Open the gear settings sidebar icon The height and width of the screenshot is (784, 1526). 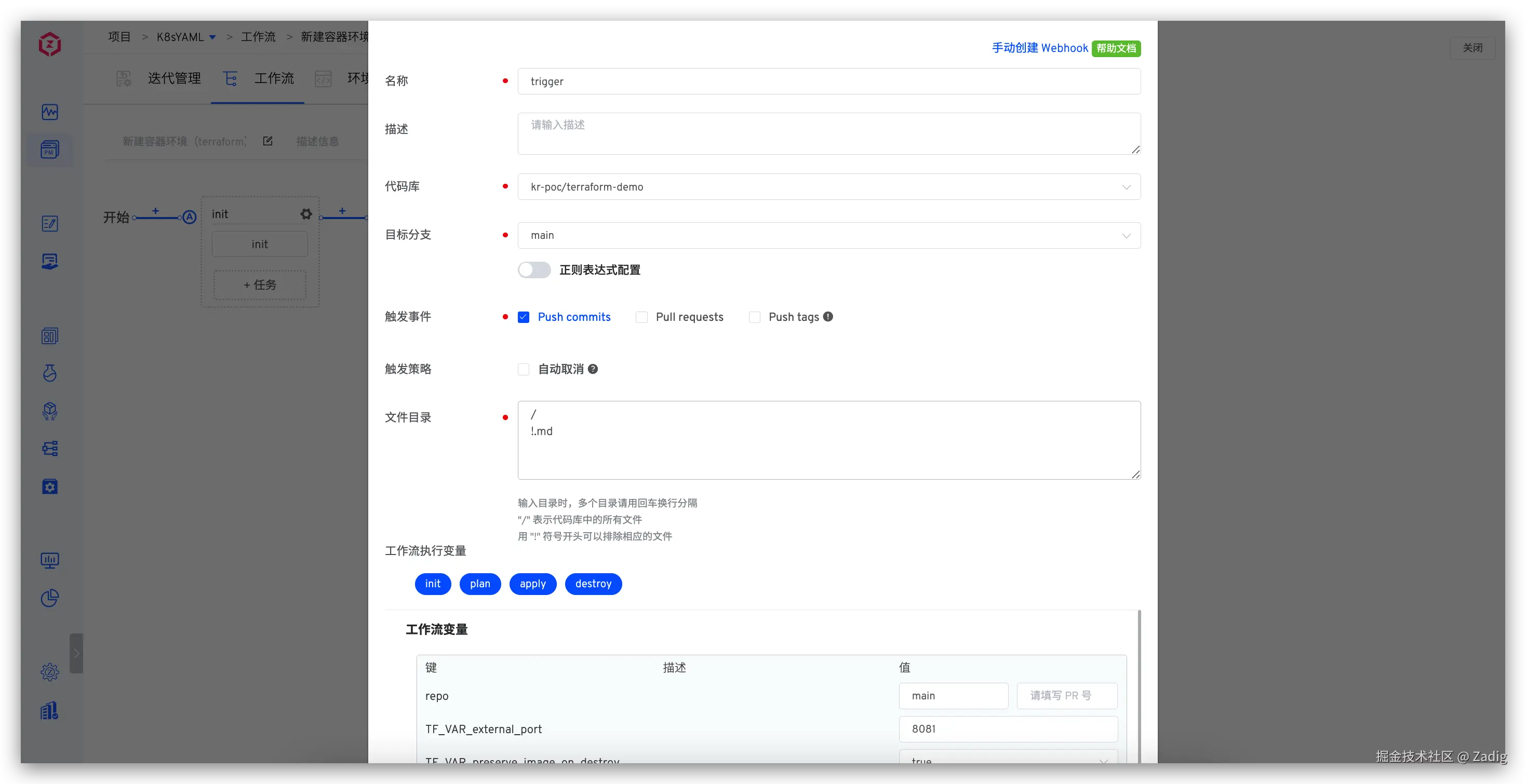click(x=50, y=672)
